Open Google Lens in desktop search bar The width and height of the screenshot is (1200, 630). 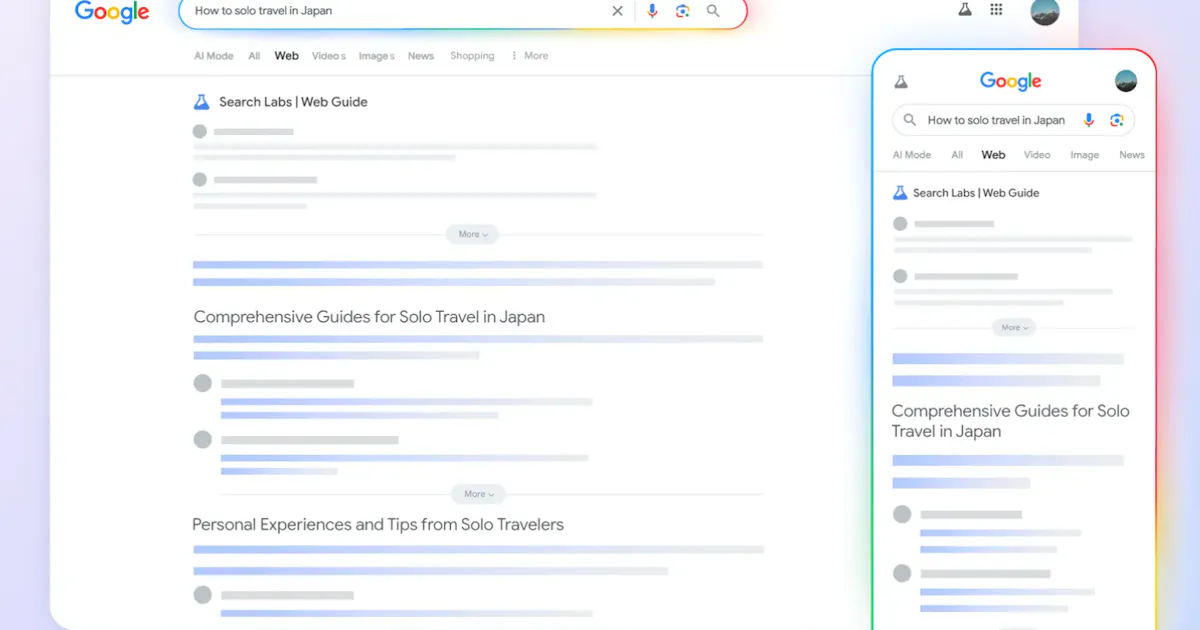point(682,11)
